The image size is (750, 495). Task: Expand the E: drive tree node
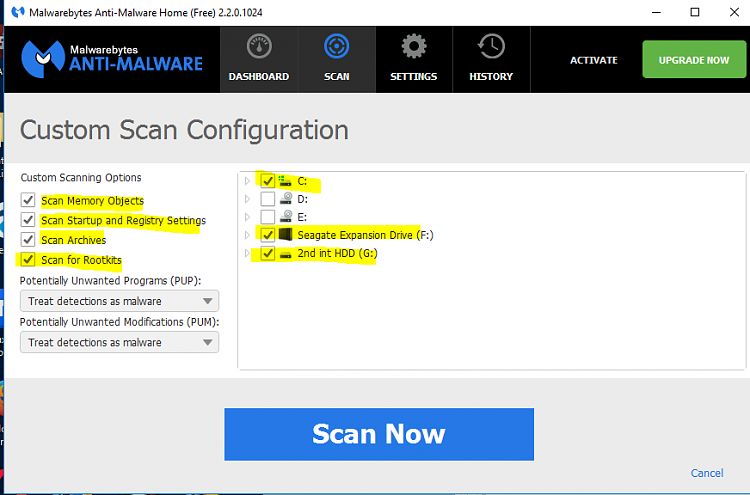point(247,217)
